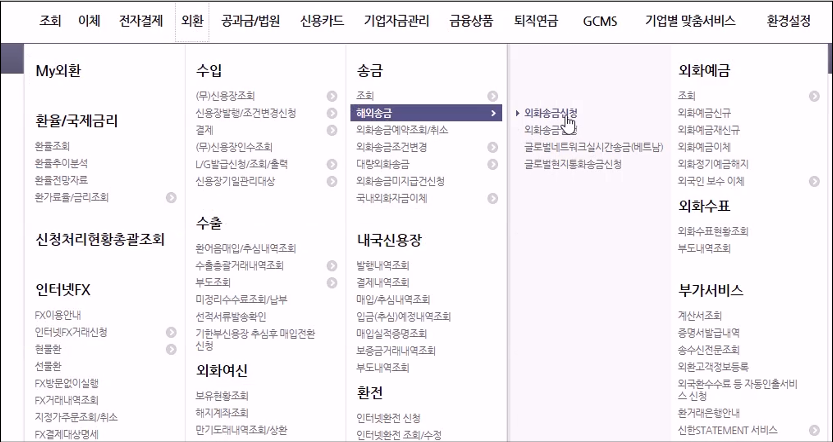Open the 기업자금관리 top menu
Image resolution: width=833 pixels, height=442 pixels.
coord(396,21)
